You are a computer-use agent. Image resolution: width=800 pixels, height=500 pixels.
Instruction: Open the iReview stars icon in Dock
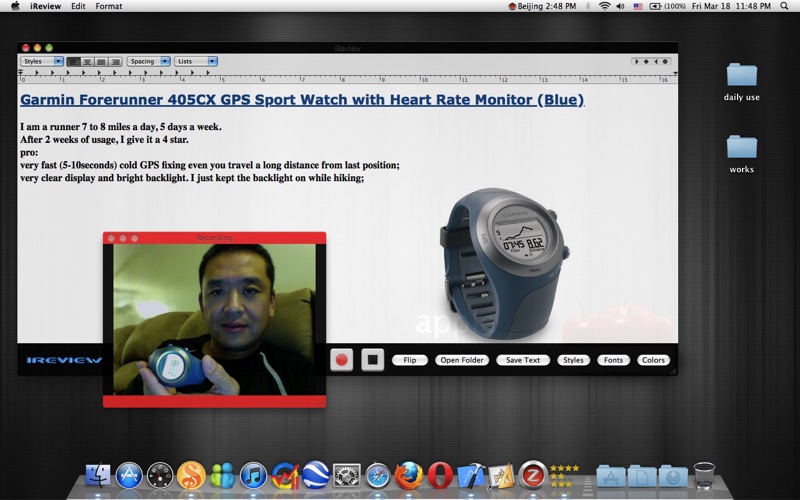tap(564, 475)
